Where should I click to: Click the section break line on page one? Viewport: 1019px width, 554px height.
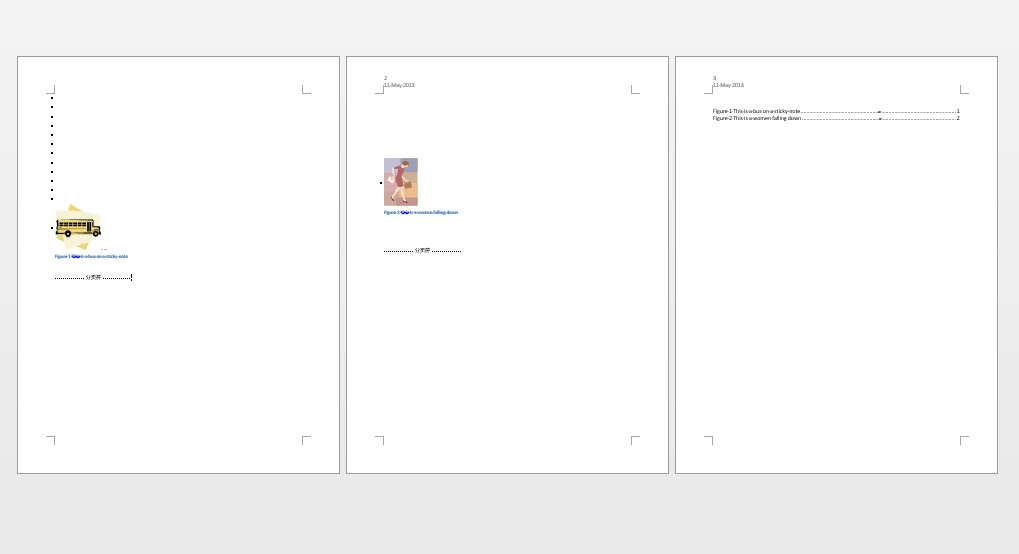[x=93, y=277]
